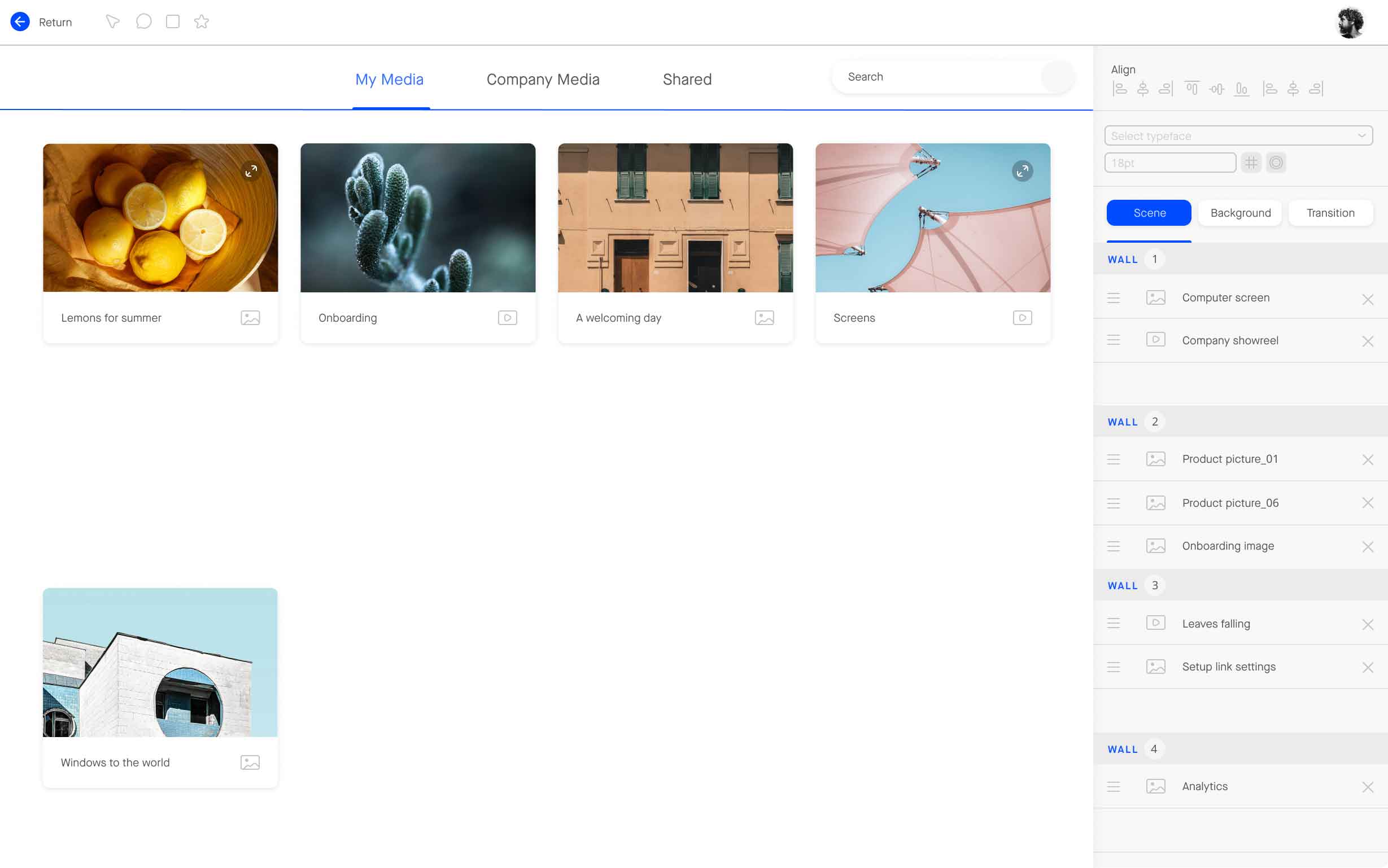
Task: Click the WALL 2 section header
Action: (1241, 422)
